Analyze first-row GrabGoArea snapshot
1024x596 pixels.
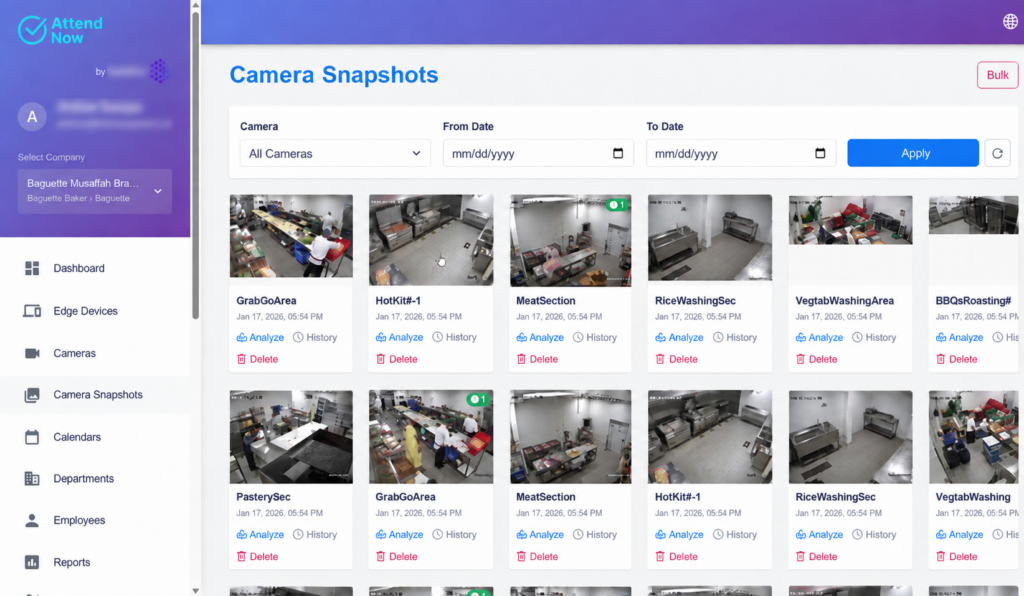(x=260, y=337)
